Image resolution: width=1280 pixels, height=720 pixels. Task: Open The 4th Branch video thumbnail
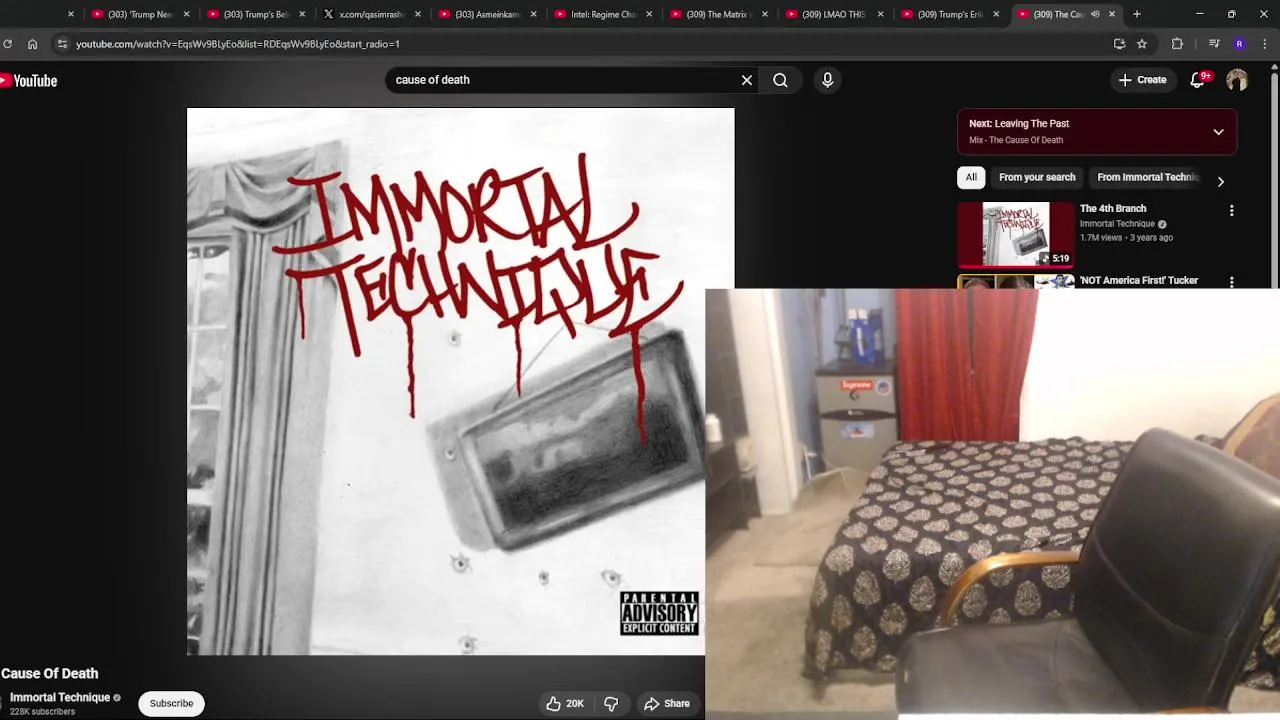click(1016, 234)
